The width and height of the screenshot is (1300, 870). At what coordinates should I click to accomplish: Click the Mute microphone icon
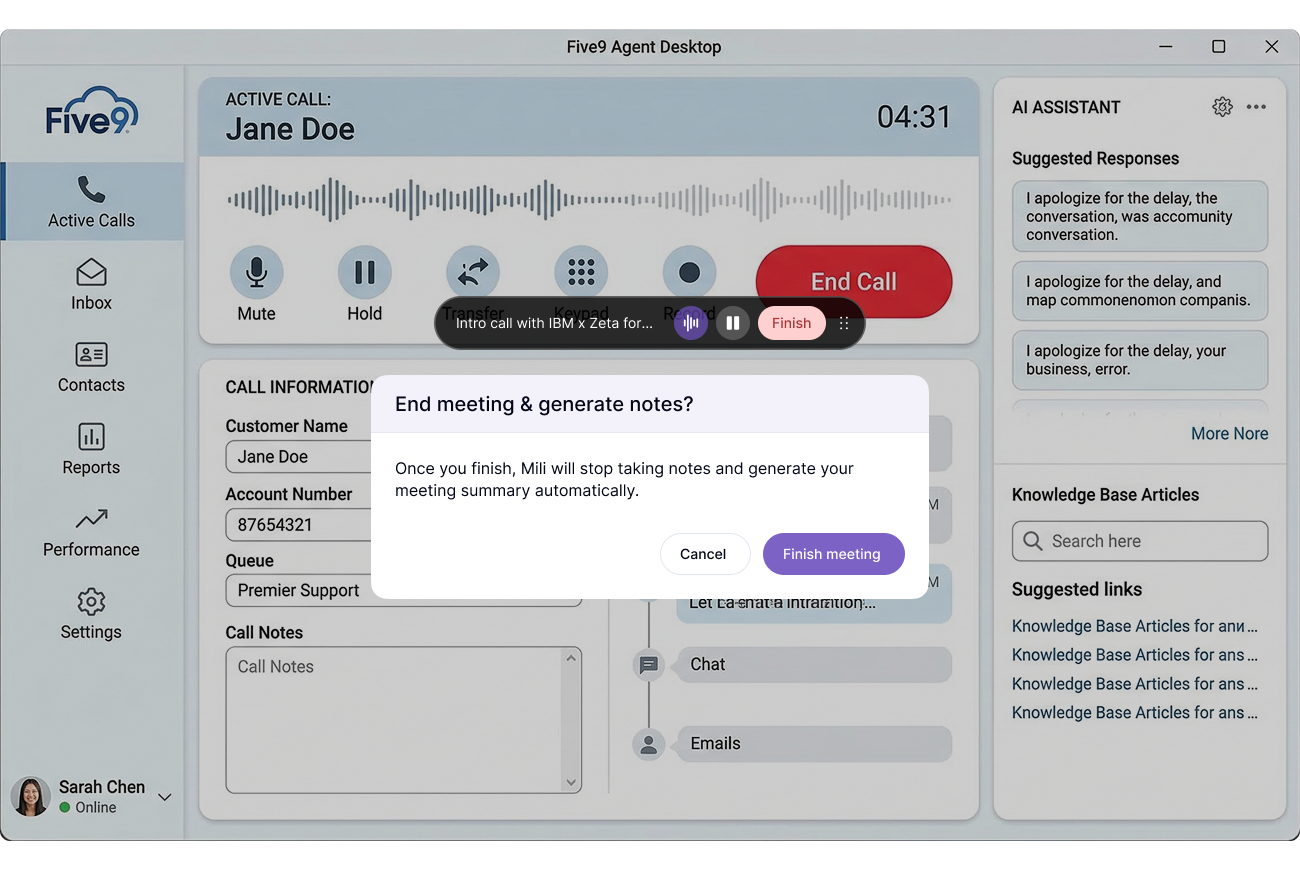(256, 272)
